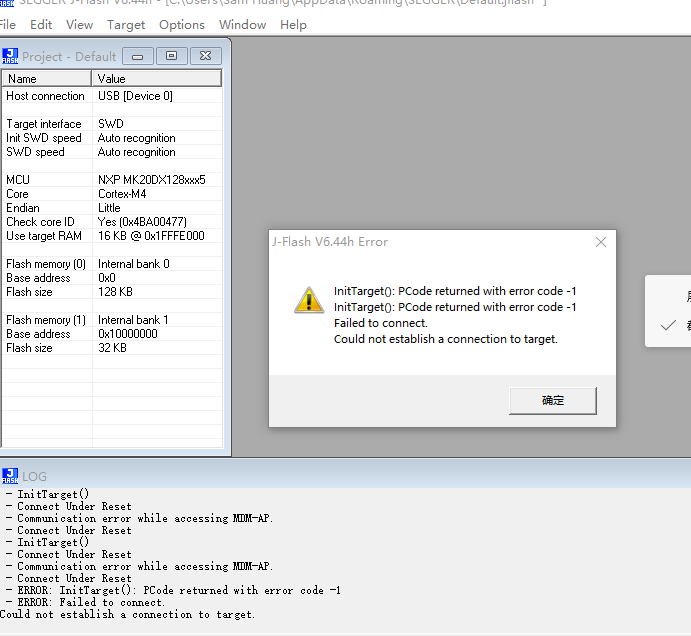
Task: Open the View menu
Action: pos(79,25)
